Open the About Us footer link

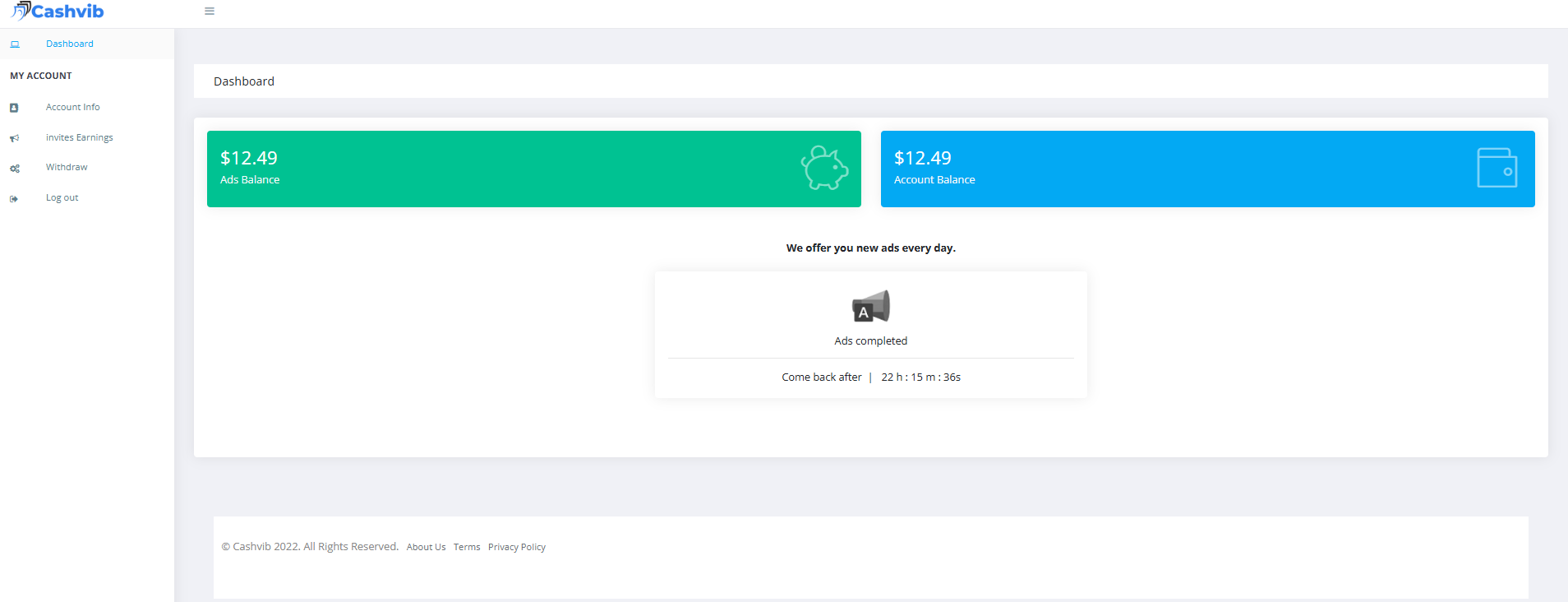point(426,548)
